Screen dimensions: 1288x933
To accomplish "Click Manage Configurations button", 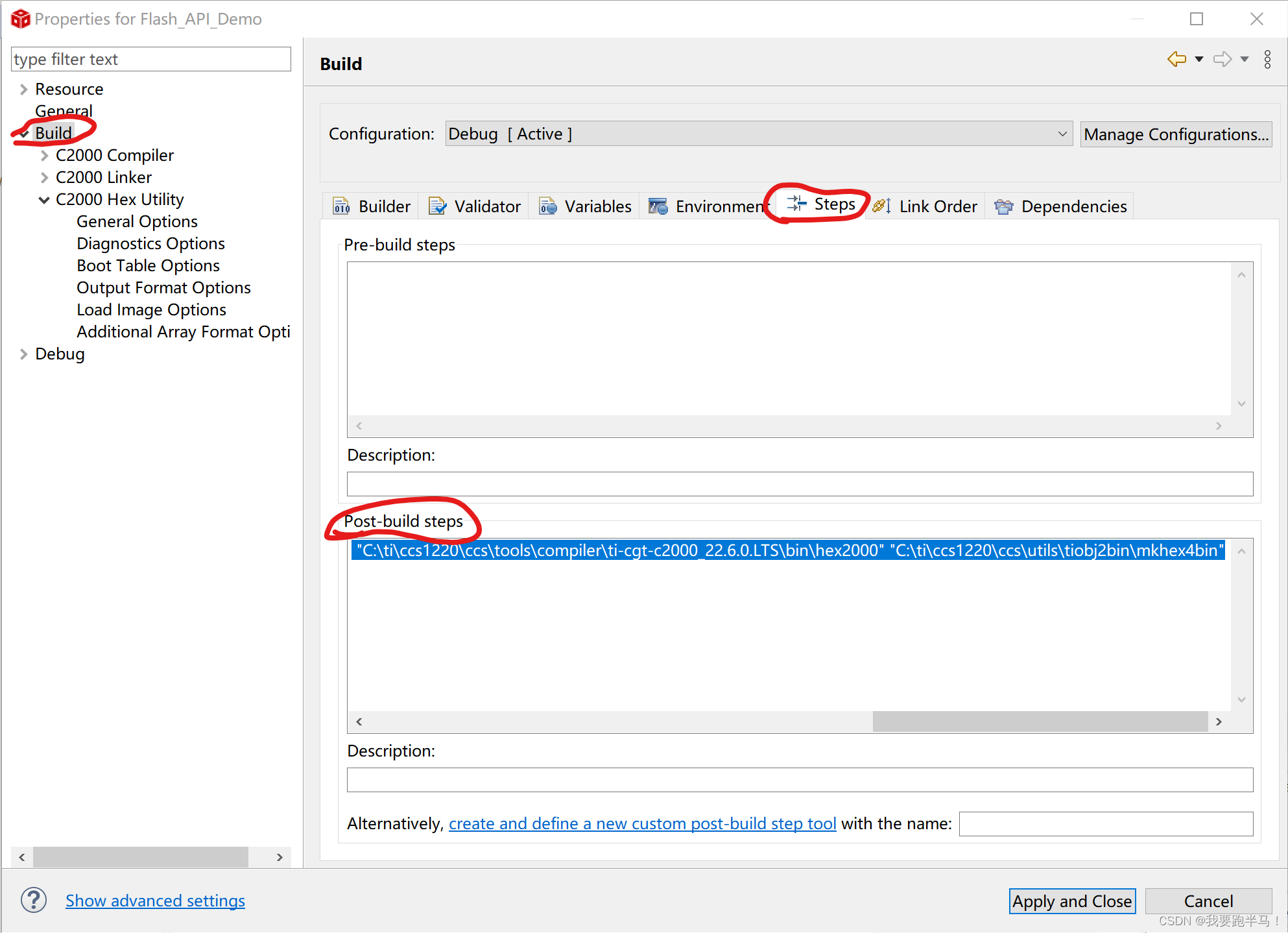I will (1175, 134).
